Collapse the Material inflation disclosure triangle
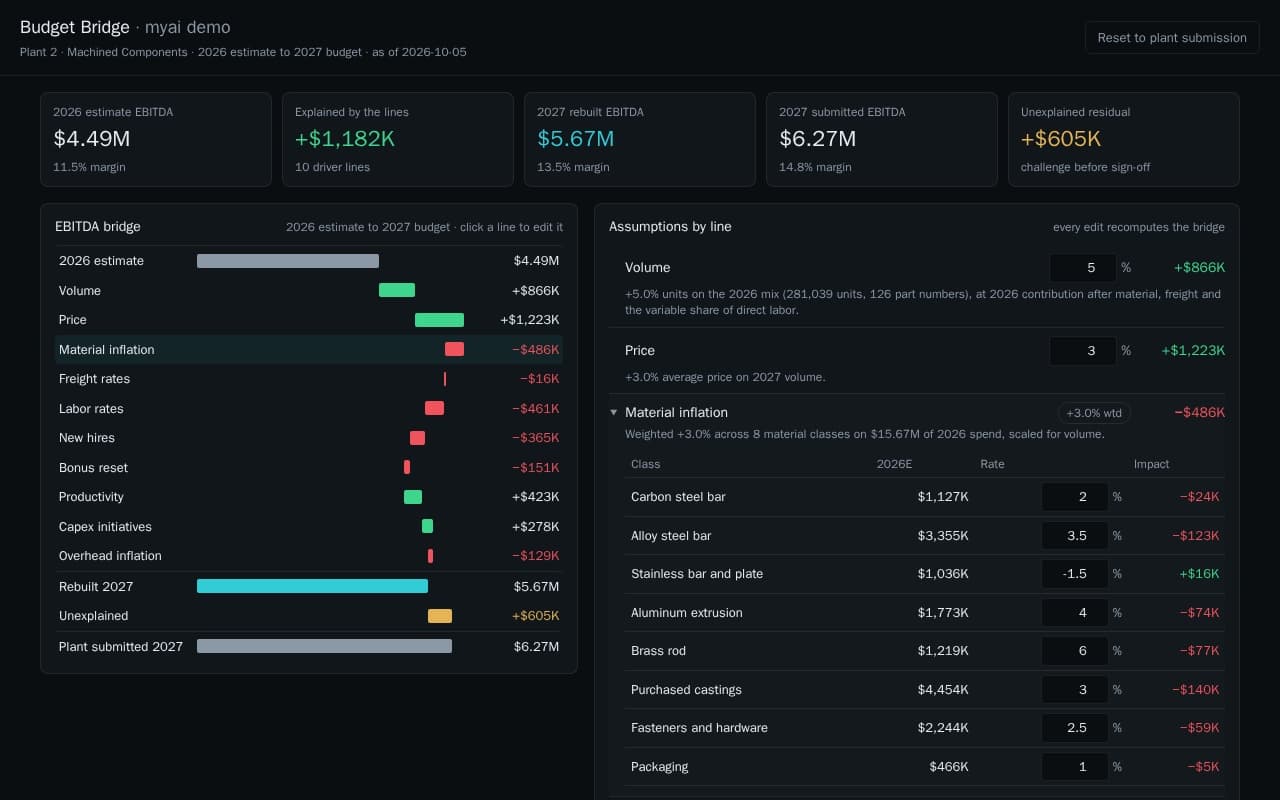Image resolution: width=1280 pixels, height=800 pixels. tap(614, 412)
